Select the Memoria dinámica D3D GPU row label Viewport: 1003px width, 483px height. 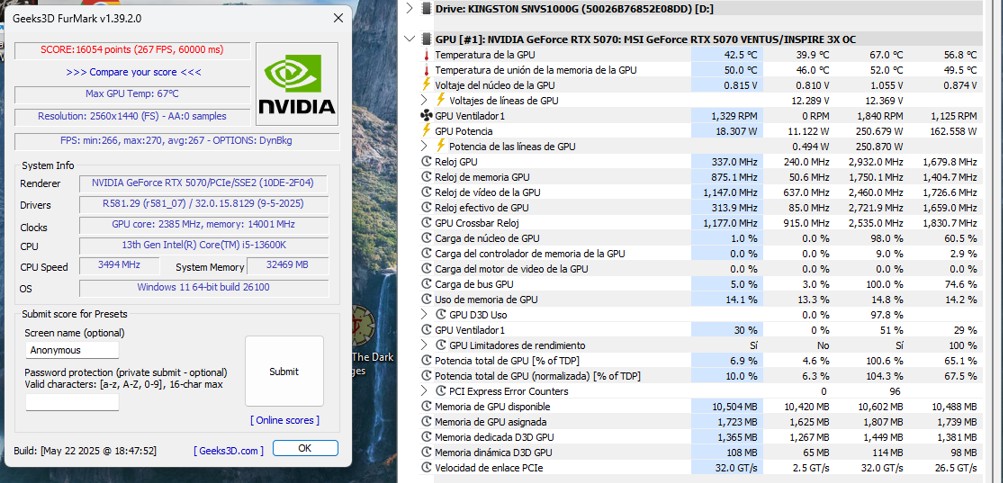[x=494, y=453]
